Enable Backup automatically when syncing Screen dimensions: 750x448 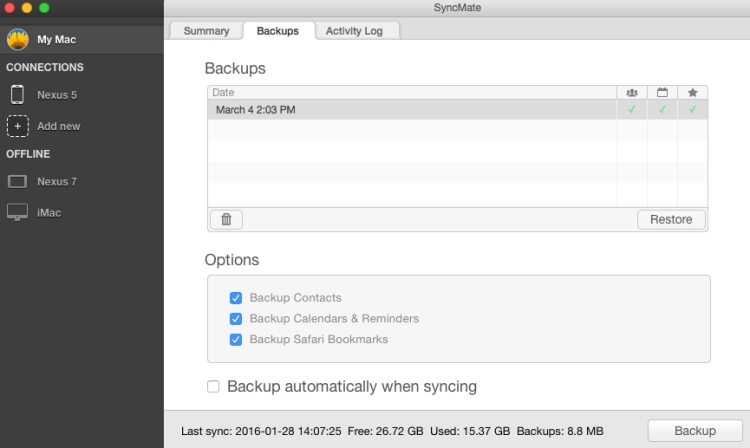pos(213,386)
